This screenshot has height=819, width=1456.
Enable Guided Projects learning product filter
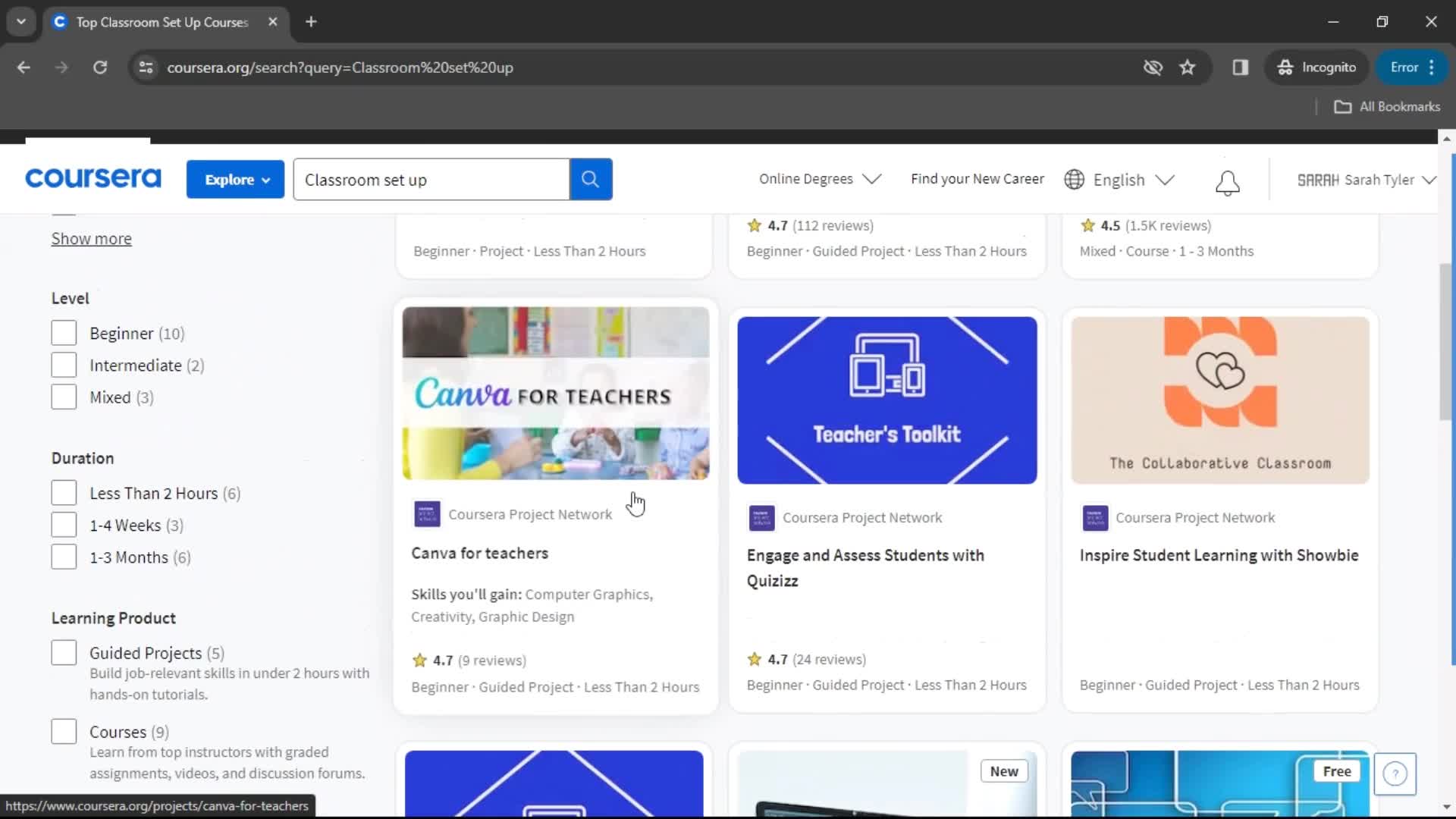pyautogui.click(x=62, y=653)
